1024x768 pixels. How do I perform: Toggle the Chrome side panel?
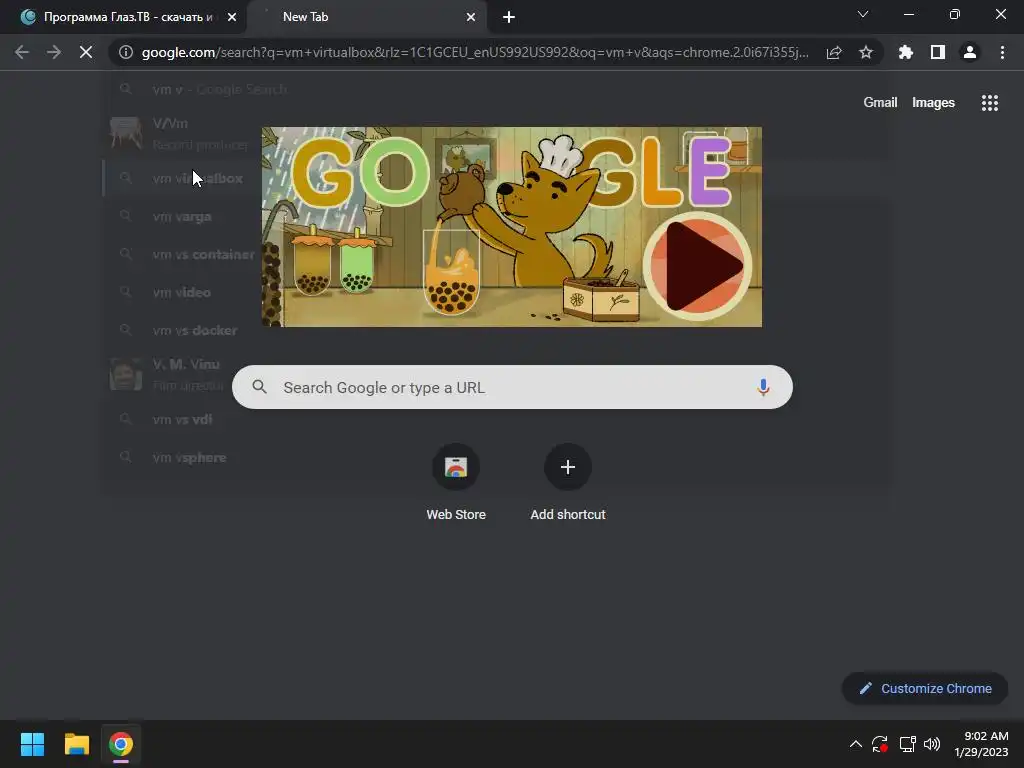coord(938,52)
